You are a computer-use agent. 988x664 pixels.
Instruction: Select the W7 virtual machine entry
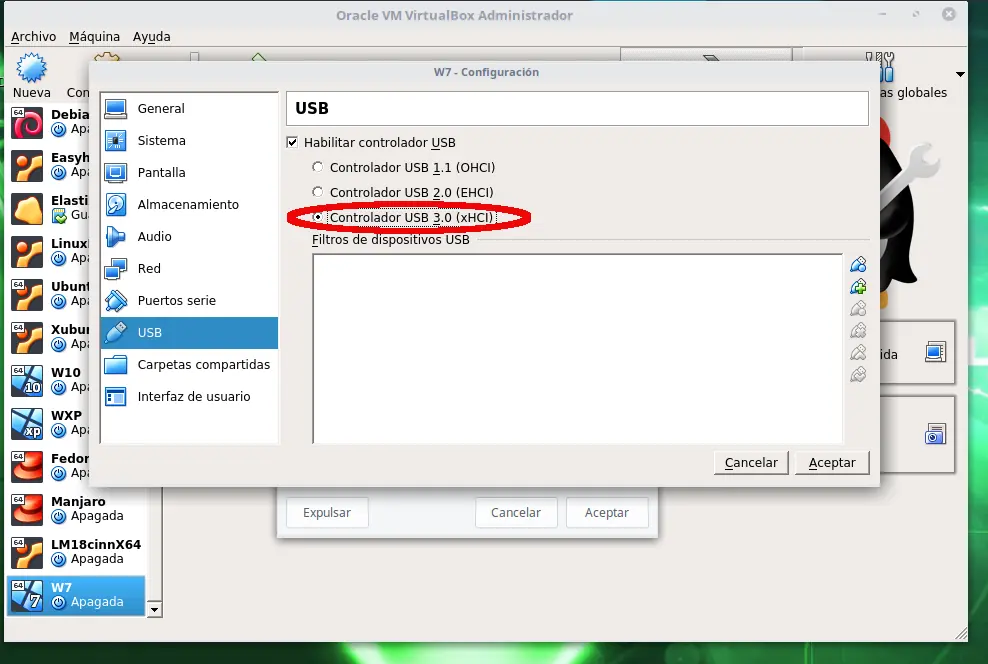pos(76,595)
